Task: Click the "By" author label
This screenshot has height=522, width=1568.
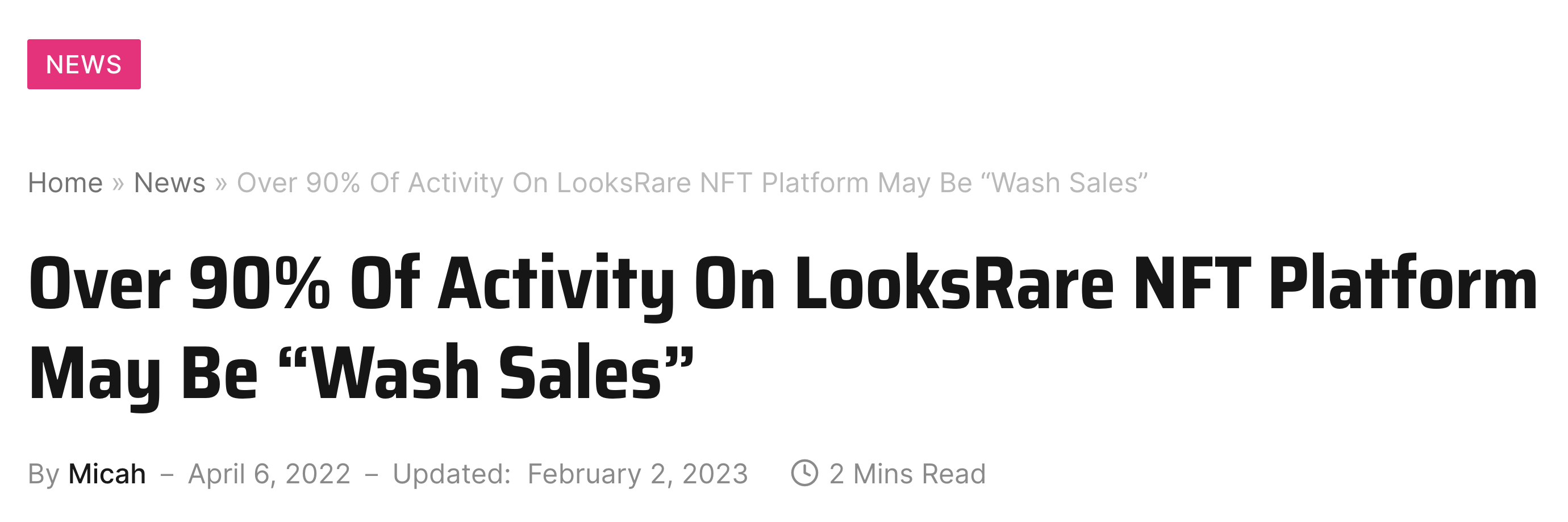Action: point(44,474)
